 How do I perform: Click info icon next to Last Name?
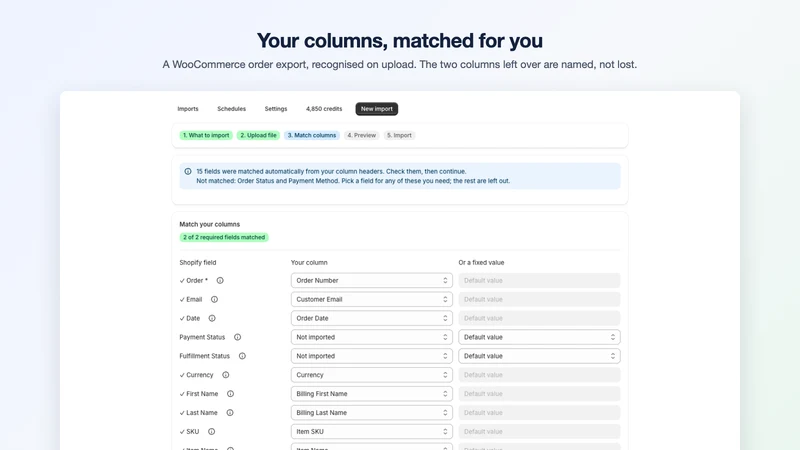pyautogui.click(x=230, y=413)
